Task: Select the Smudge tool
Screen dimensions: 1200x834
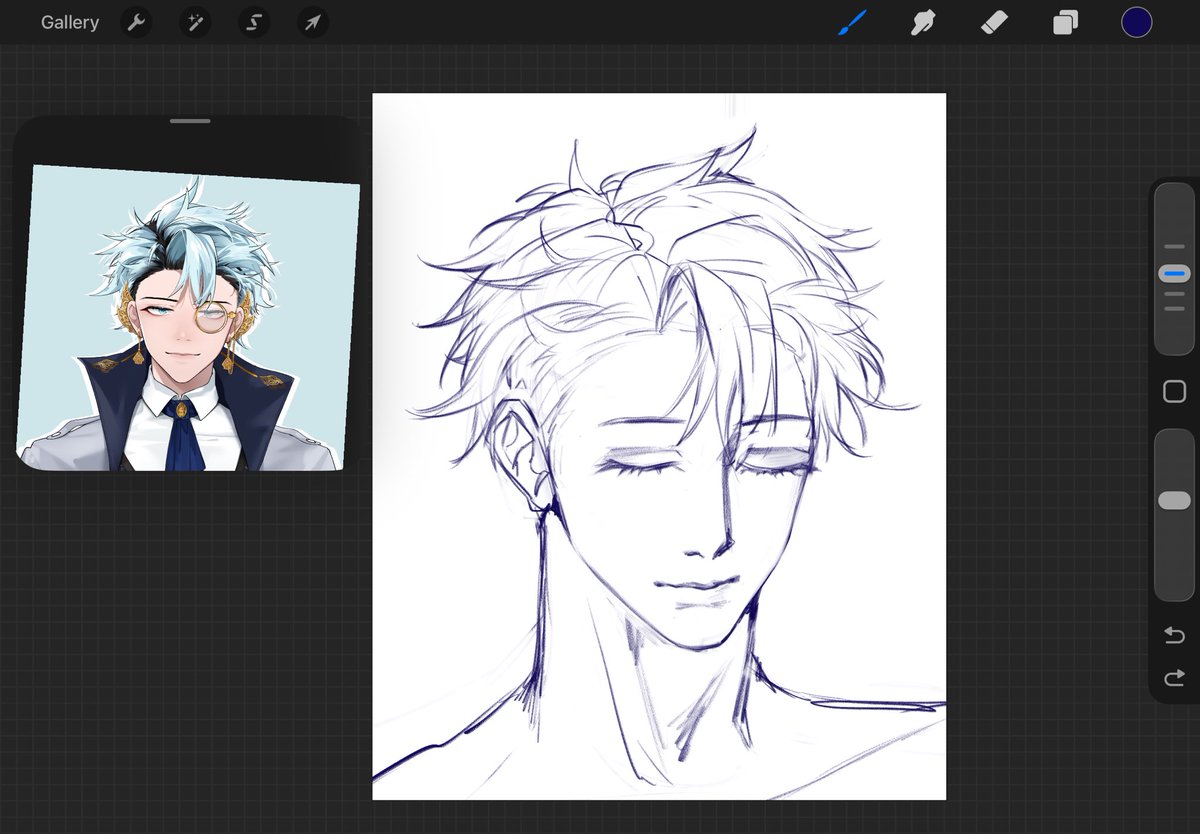Action: [x=923, y=22]
